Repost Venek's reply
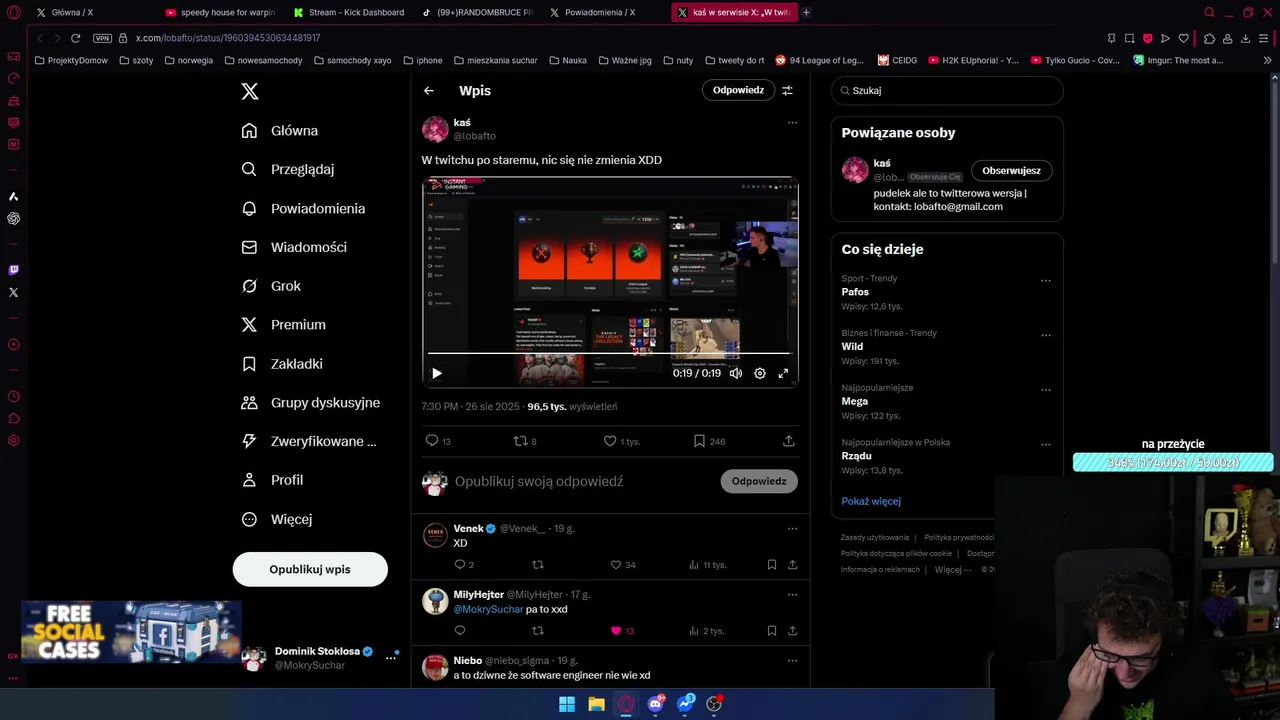Viewport: 1280px width, 720px height. [537, 565]
